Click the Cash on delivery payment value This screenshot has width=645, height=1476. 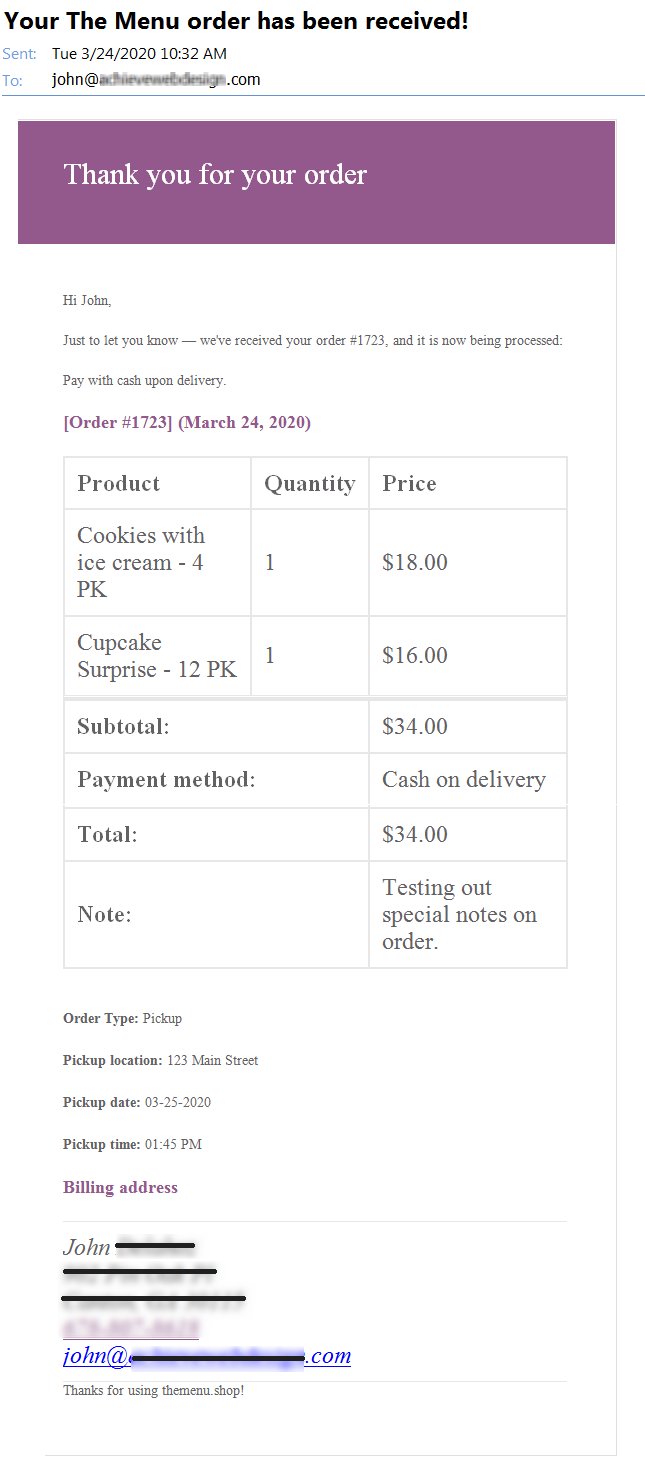[x=464, y=780]
